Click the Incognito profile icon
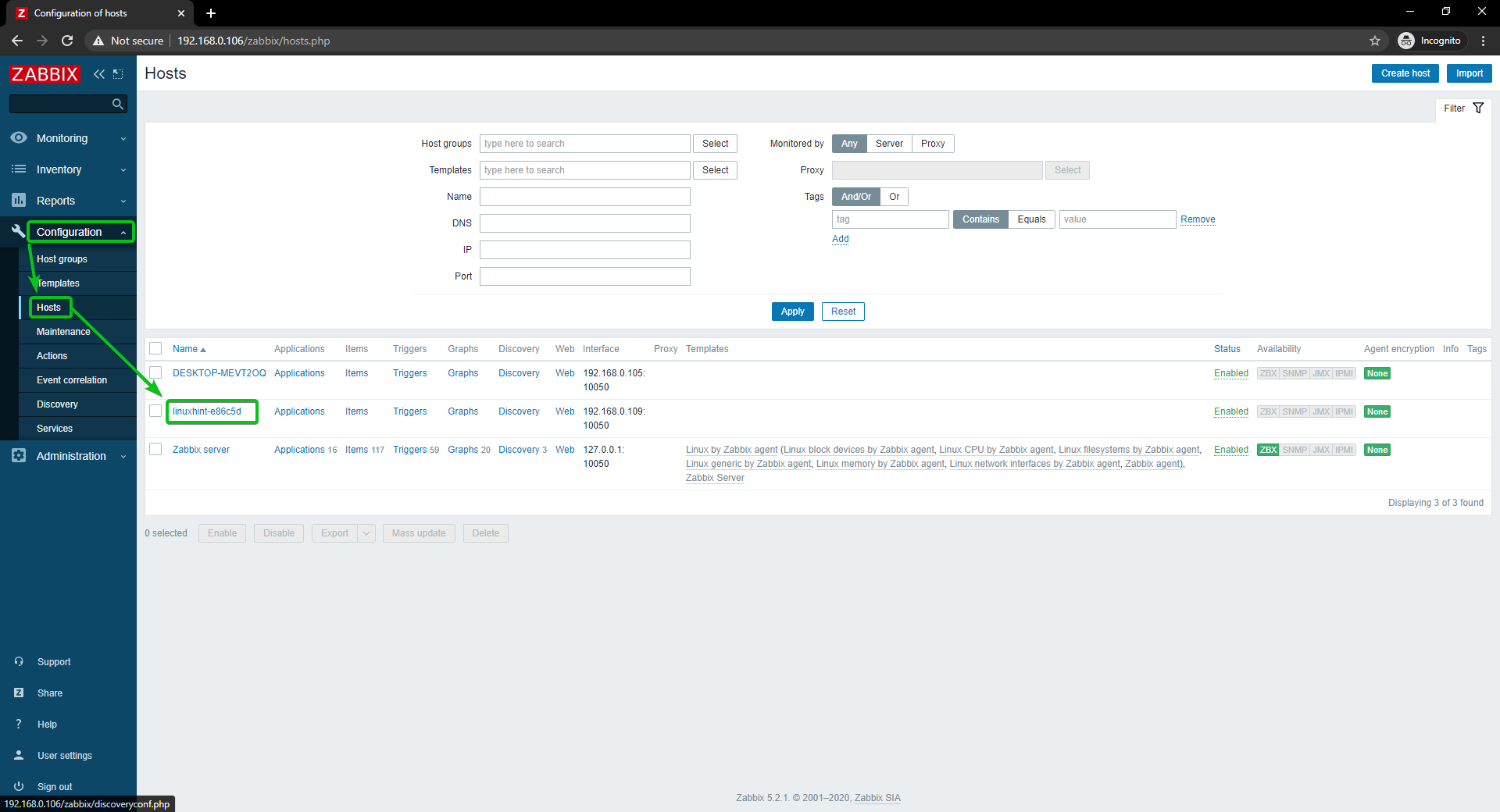The image size is (1500, 812). point(1406,41)
